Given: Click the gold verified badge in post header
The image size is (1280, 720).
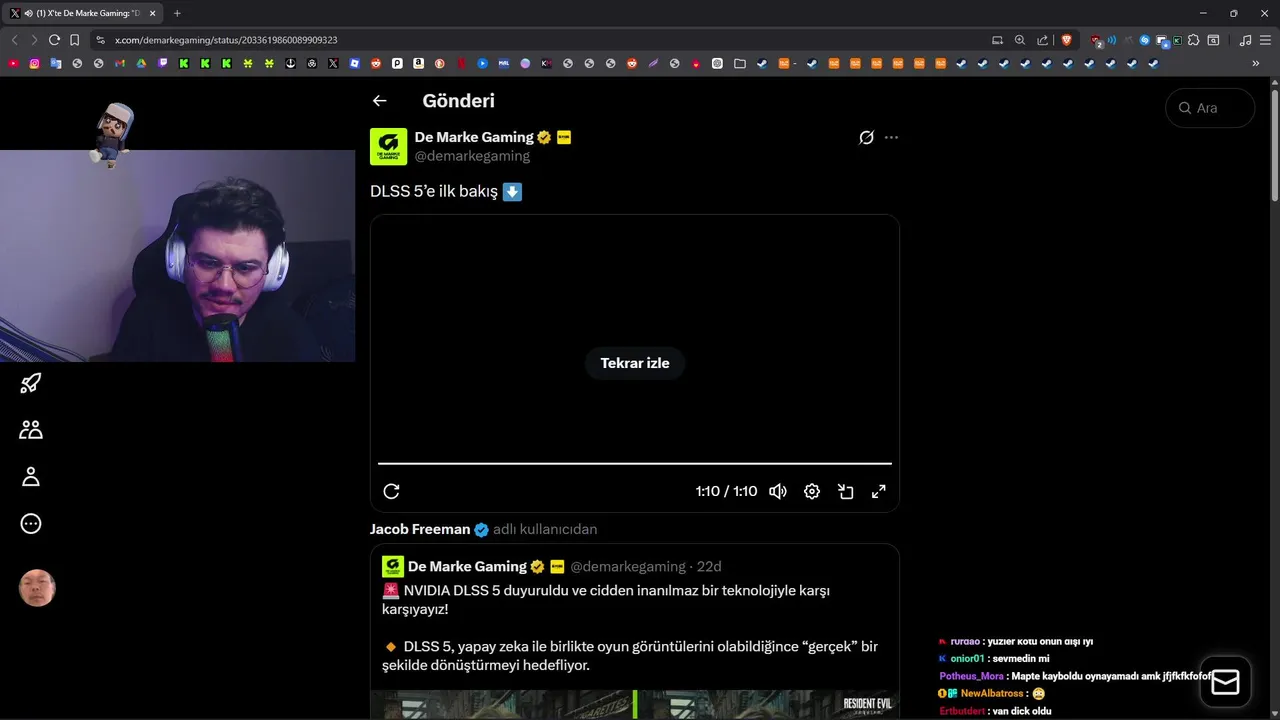Looking at the screenshot, I should (x=544, y=137).
